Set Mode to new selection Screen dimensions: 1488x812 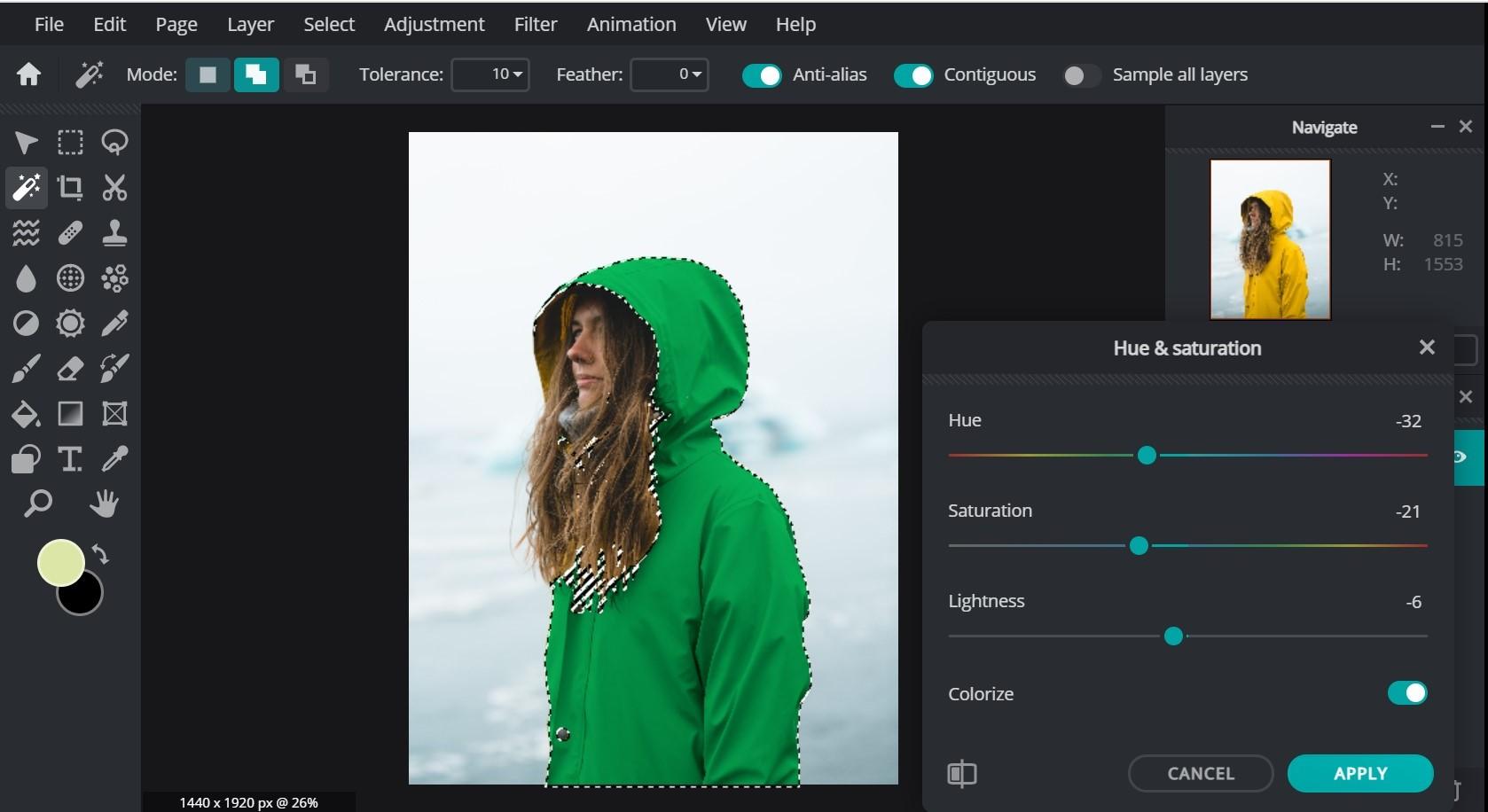(x=208, y=74)
